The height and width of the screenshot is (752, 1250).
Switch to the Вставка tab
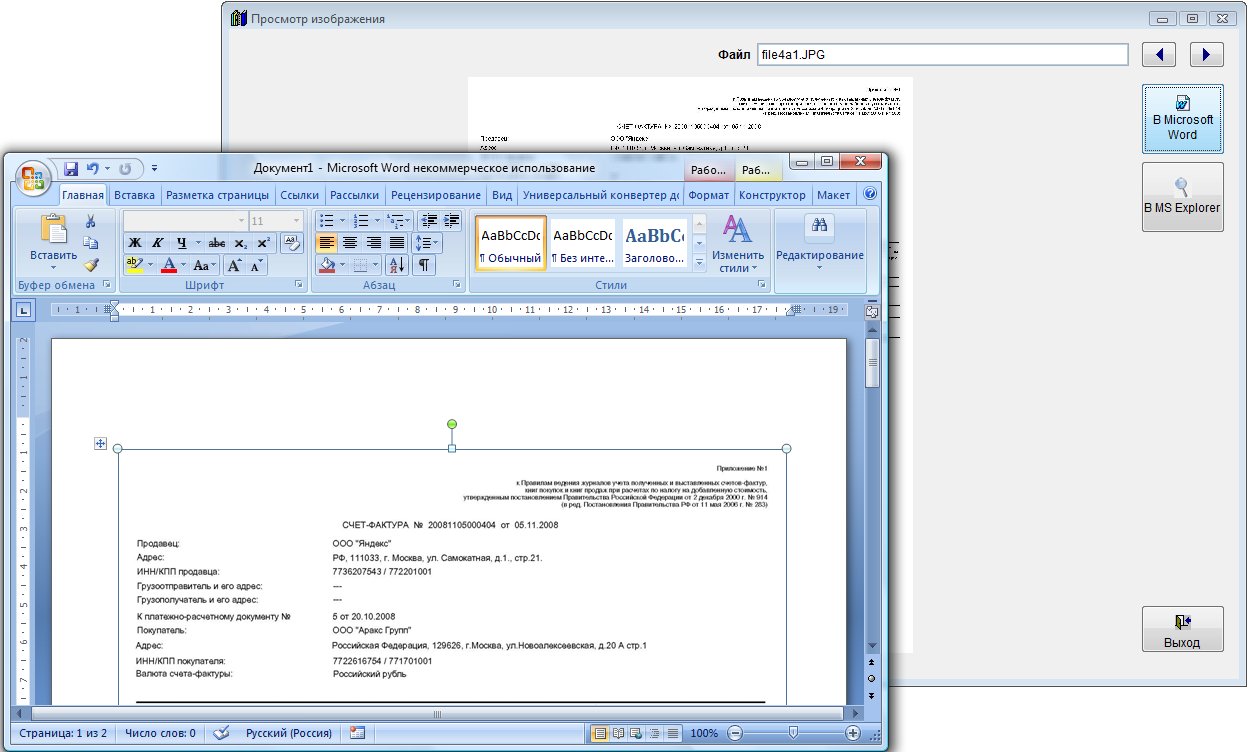tap(134, 195)
